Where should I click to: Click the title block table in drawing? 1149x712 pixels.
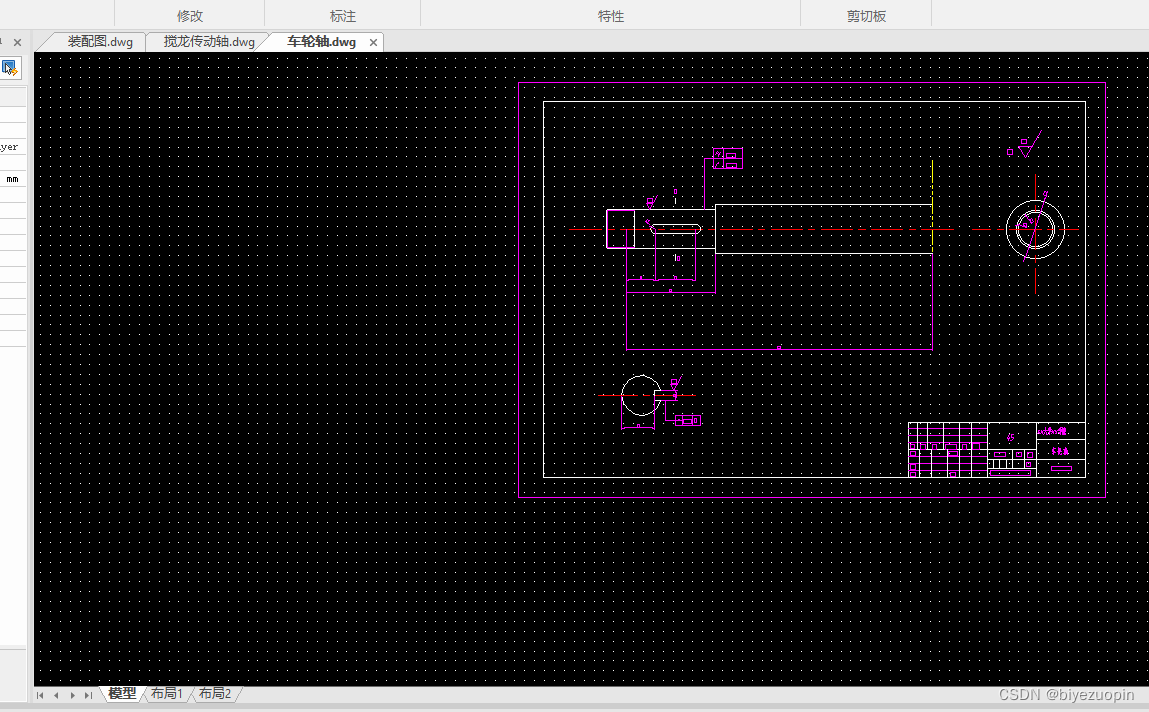point(997,450)
